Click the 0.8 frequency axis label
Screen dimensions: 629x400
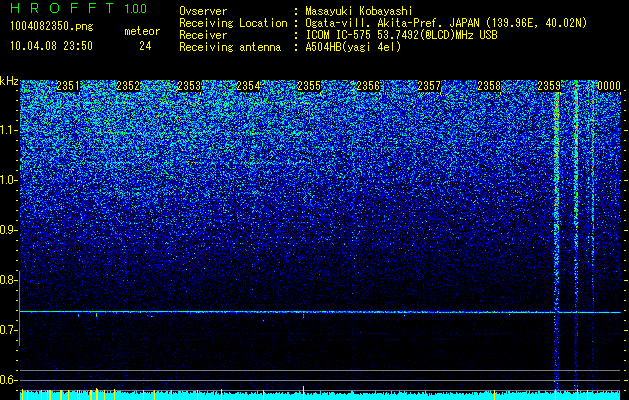8,280
